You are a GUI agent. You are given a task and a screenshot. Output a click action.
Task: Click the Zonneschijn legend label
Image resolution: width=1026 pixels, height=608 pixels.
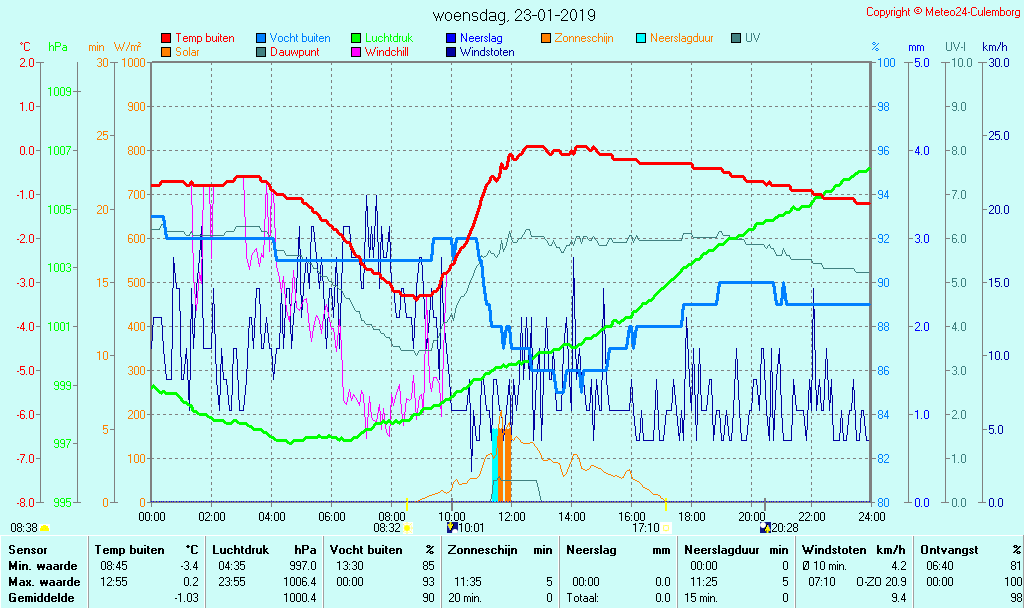pyautogui.click(x=584, y=38)
